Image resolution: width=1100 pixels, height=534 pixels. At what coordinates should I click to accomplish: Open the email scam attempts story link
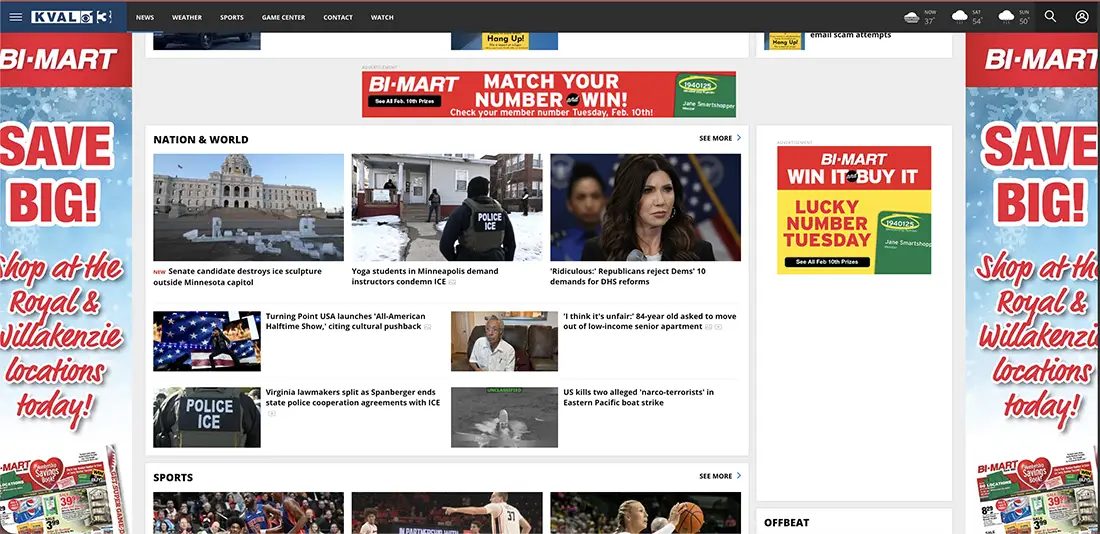pyautogui.click(x=850, y=34)
